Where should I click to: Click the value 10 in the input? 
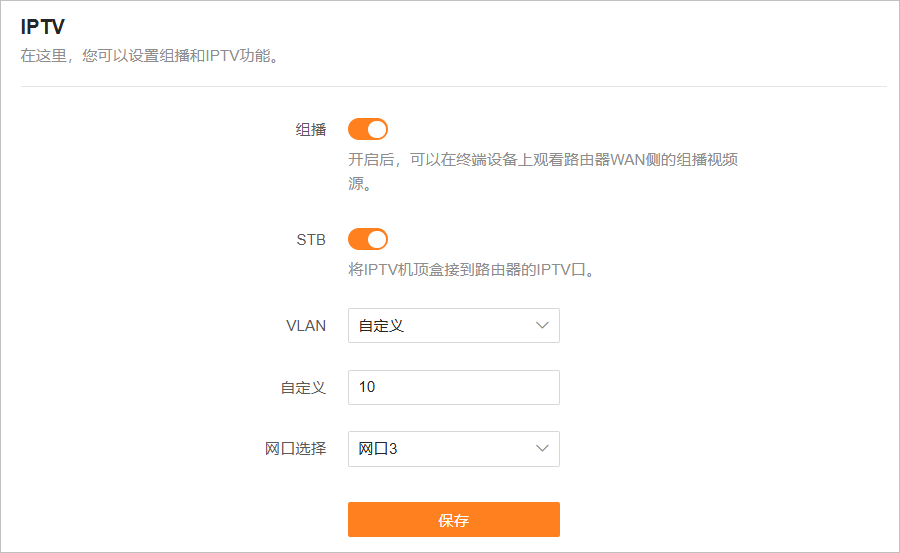click(367, 387)
